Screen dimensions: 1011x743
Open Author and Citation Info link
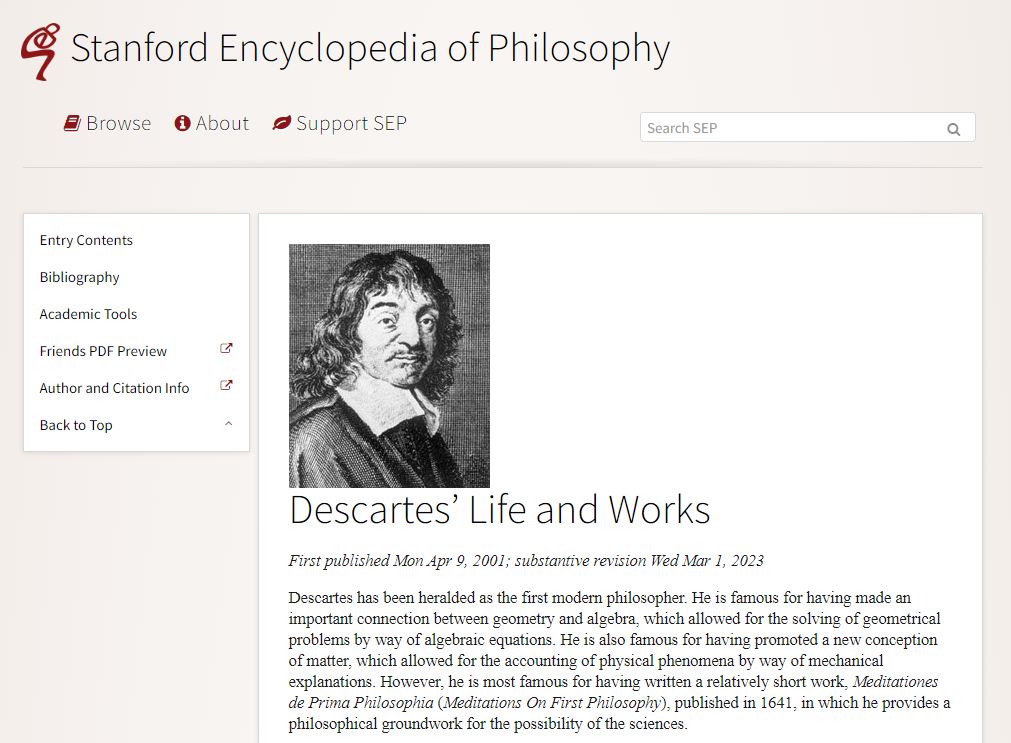point(114,388)
